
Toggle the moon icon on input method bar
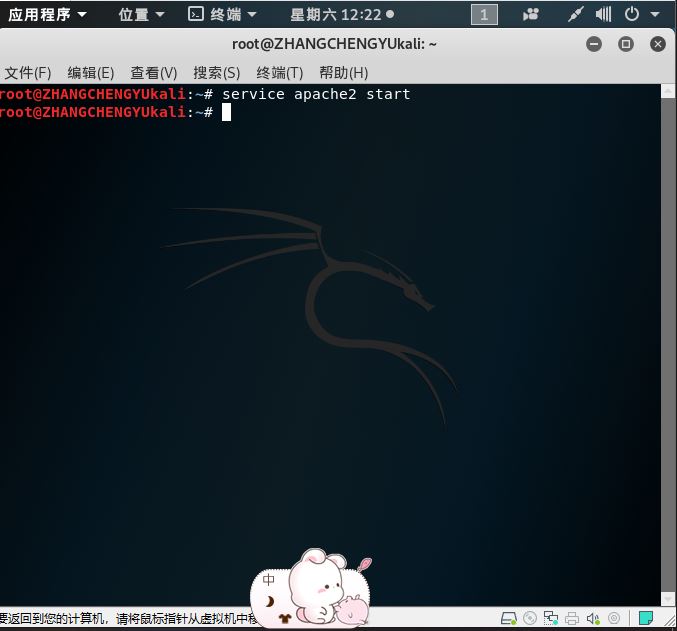click(269, 601)
